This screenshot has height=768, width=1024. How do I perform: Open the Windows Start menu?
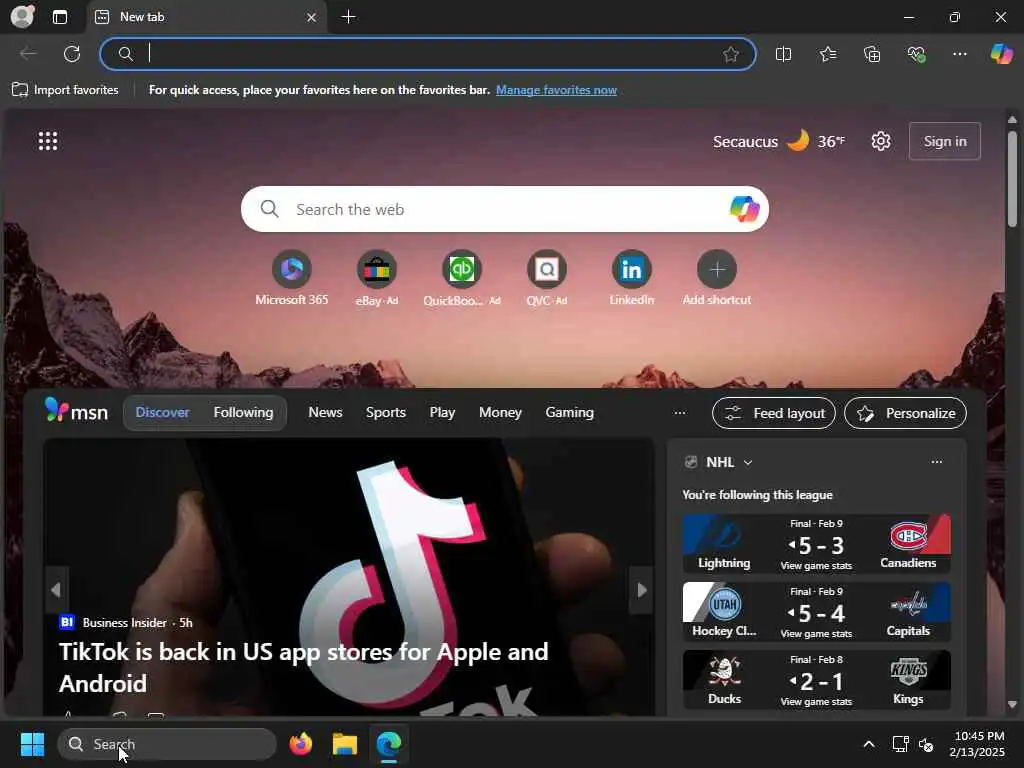click(32, 744)
